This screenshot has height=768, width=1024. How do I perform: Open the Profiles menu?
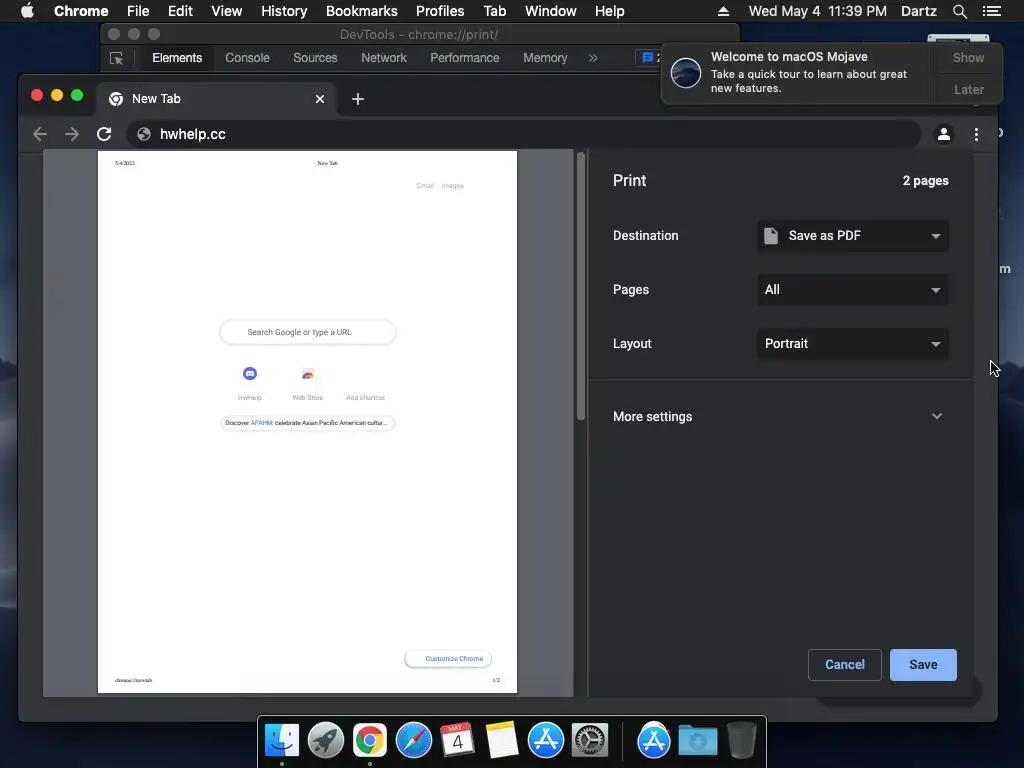pos(440,11)
